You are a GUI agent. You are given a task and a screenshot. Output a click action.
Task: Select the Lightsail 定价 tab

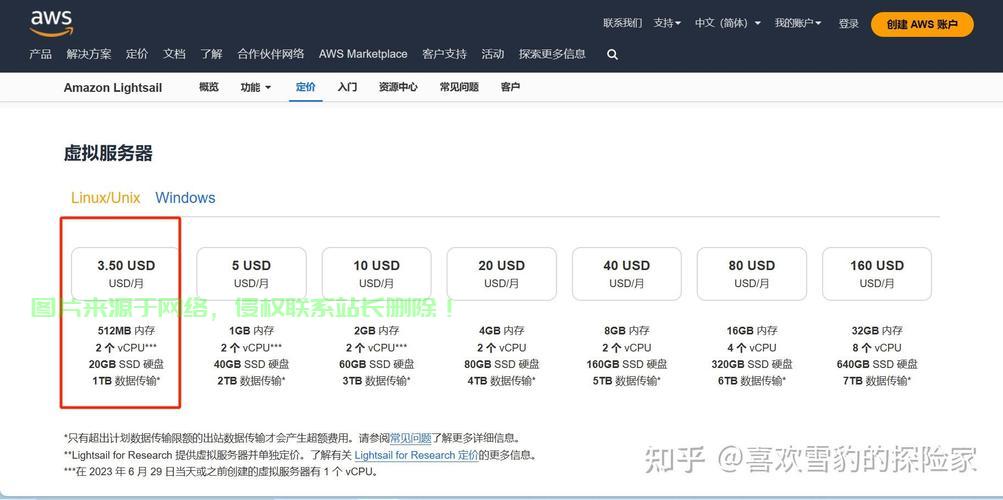point(306,87)
